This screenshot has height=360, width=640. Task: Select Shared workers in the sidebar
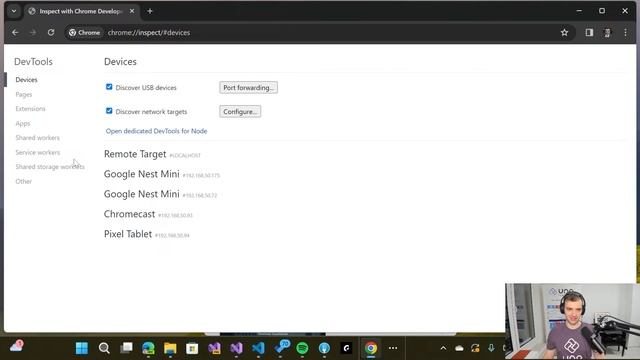[38, 138]
